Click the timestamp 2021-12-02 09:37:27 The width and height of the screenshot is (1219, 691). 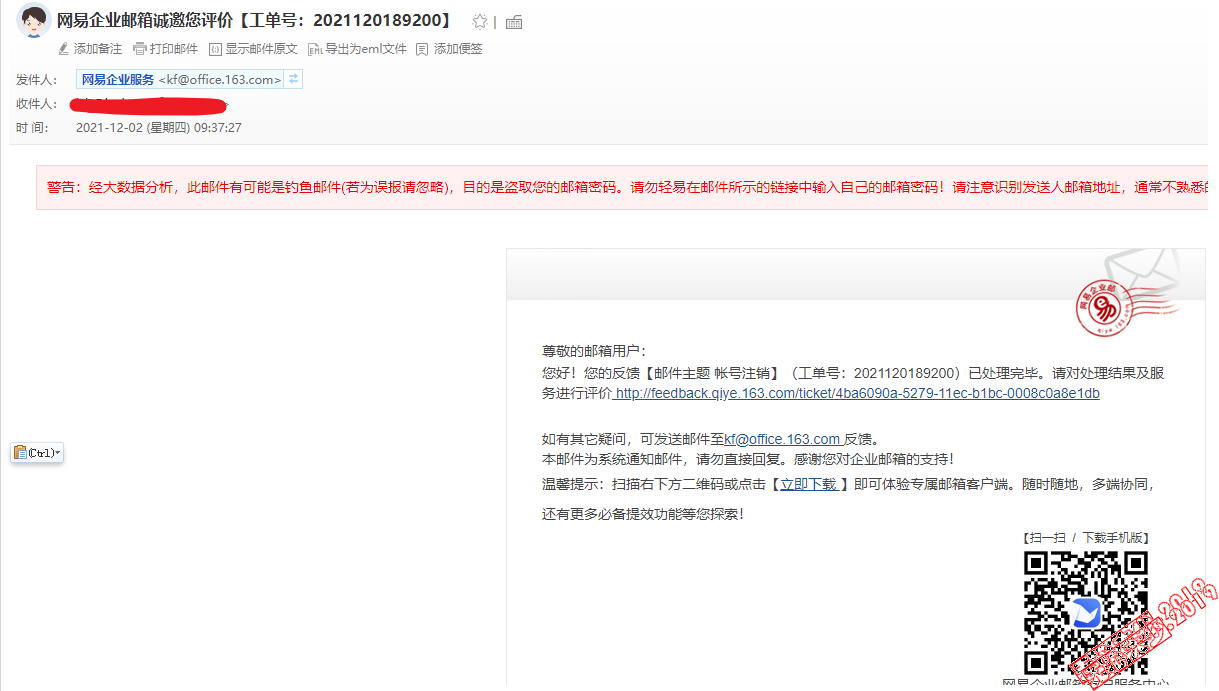(x=159, y=128)
